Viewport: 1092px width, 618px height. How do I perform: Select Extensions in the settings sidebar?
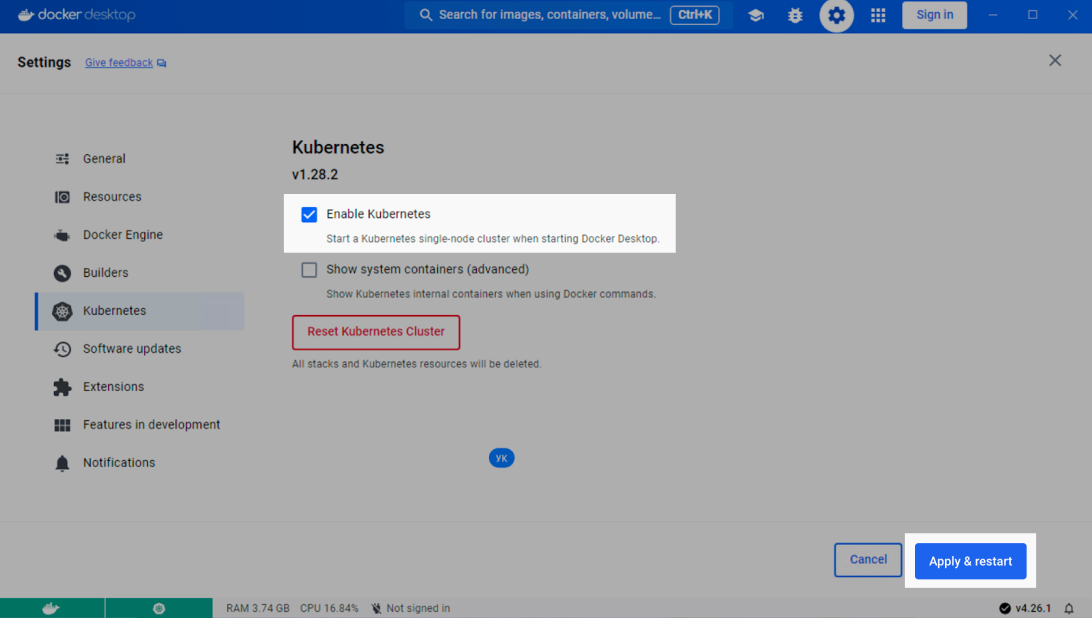click(113, 387)
